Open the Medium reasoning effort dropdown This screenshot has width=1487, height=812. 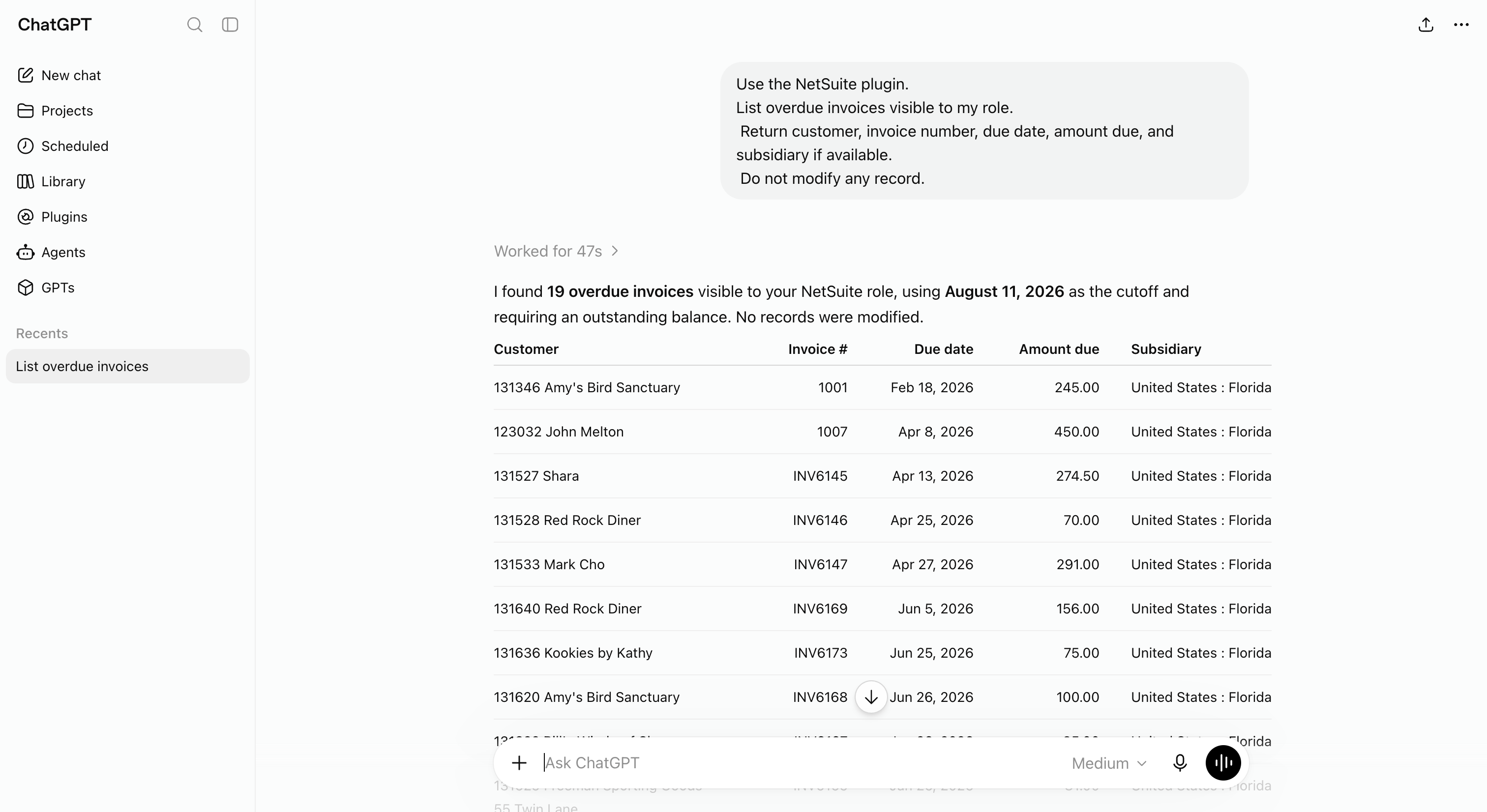click(x=1109, y=763)
